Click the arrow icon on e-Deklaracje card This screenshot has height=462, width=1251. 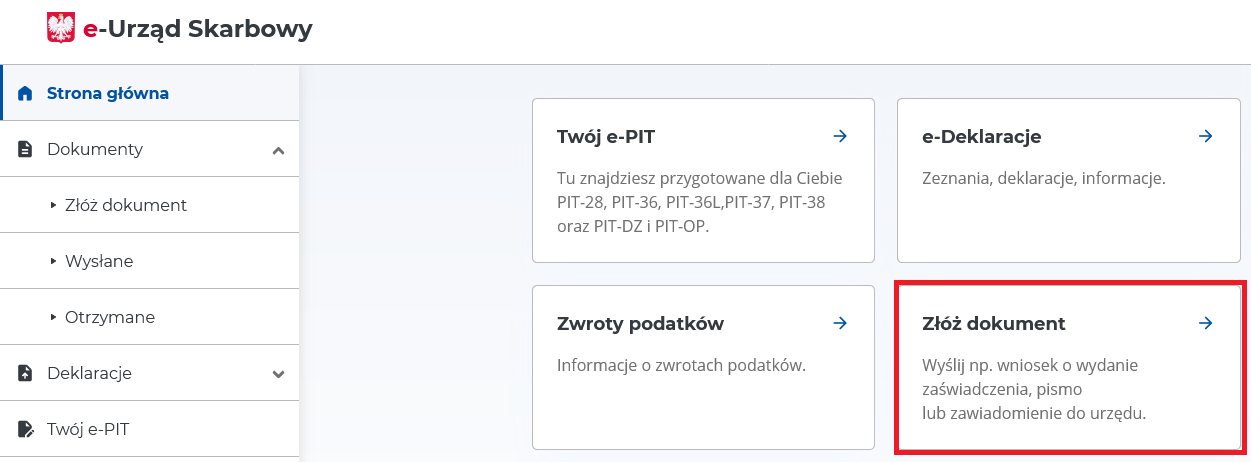coord(1205,136)
